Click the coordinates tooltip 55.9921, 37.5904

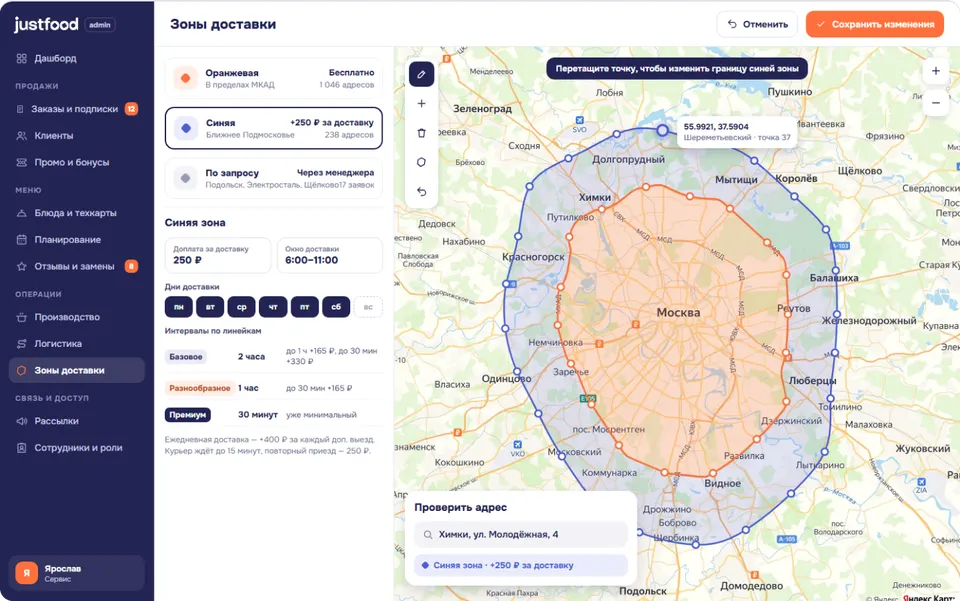click(x=737, y=132)
